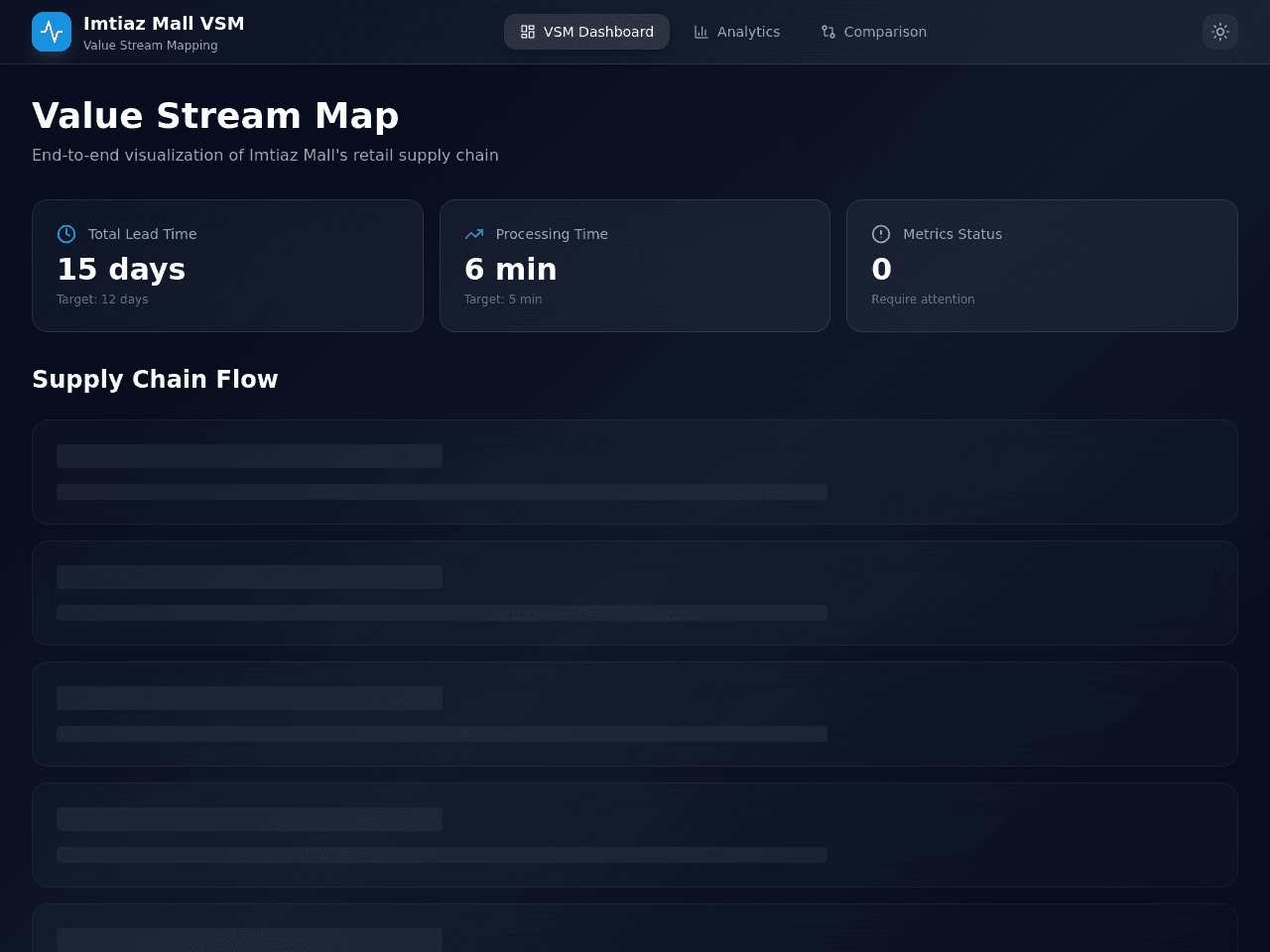Click the Target: 5 min text
Image resolution: width=1270 pixels, height=952 pixels.
coord(503,299)
